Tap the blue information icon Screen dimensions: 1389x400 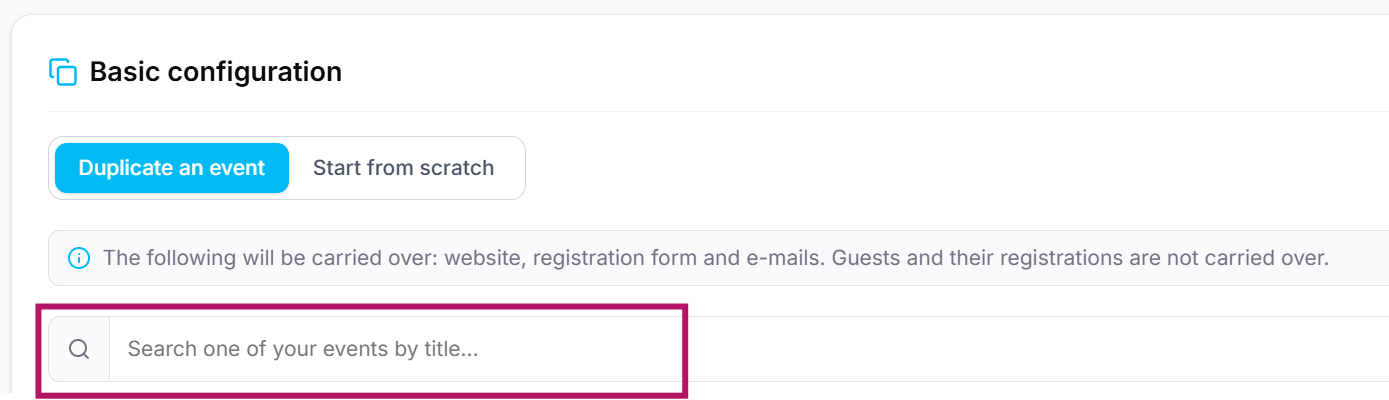pyautogui.click(x=78, y=258)
